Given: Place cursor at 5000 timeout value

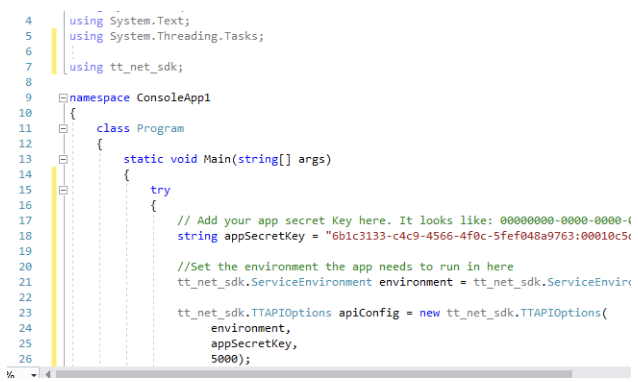Looking at the screenshot, I should [224, 359].
